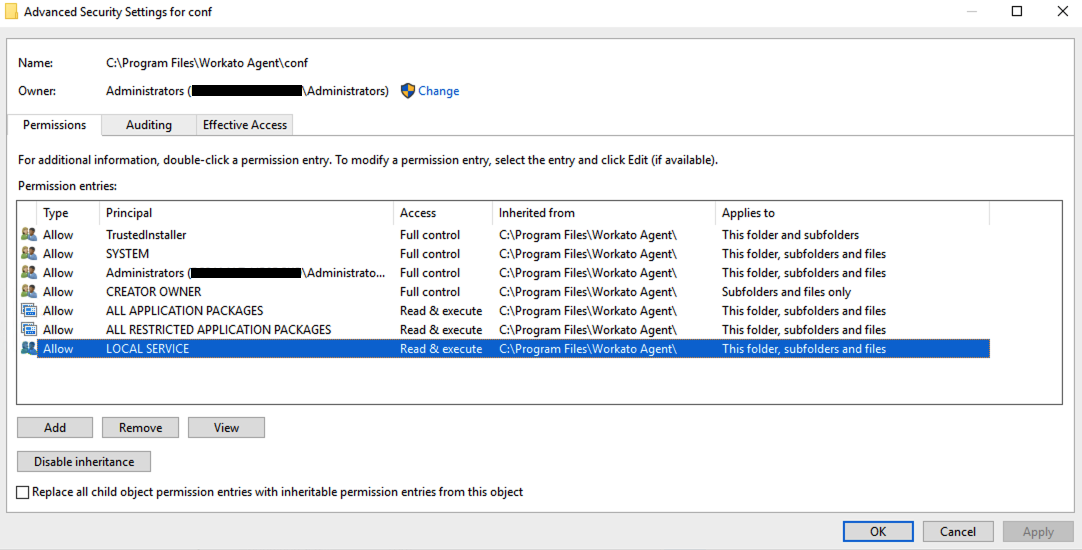Select the LOCAL SERVICE principal entry
Image resolution: width=1082 pixels, height=550 pixels.
[x=148, y=348]
